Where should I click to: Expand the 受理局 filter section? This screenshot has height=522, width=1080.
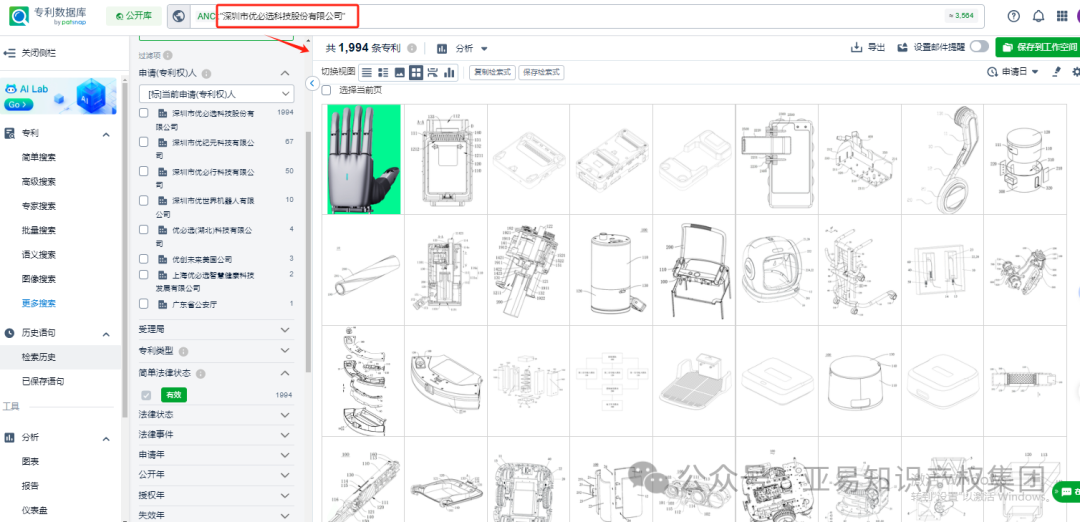tap(284, 329)
